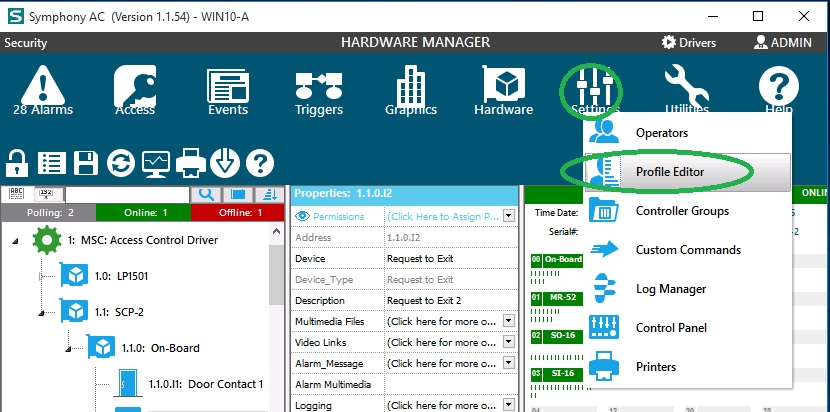830x412 pixels.
Task: Click the 00 On-Board board label
Action: pos(556,259)
